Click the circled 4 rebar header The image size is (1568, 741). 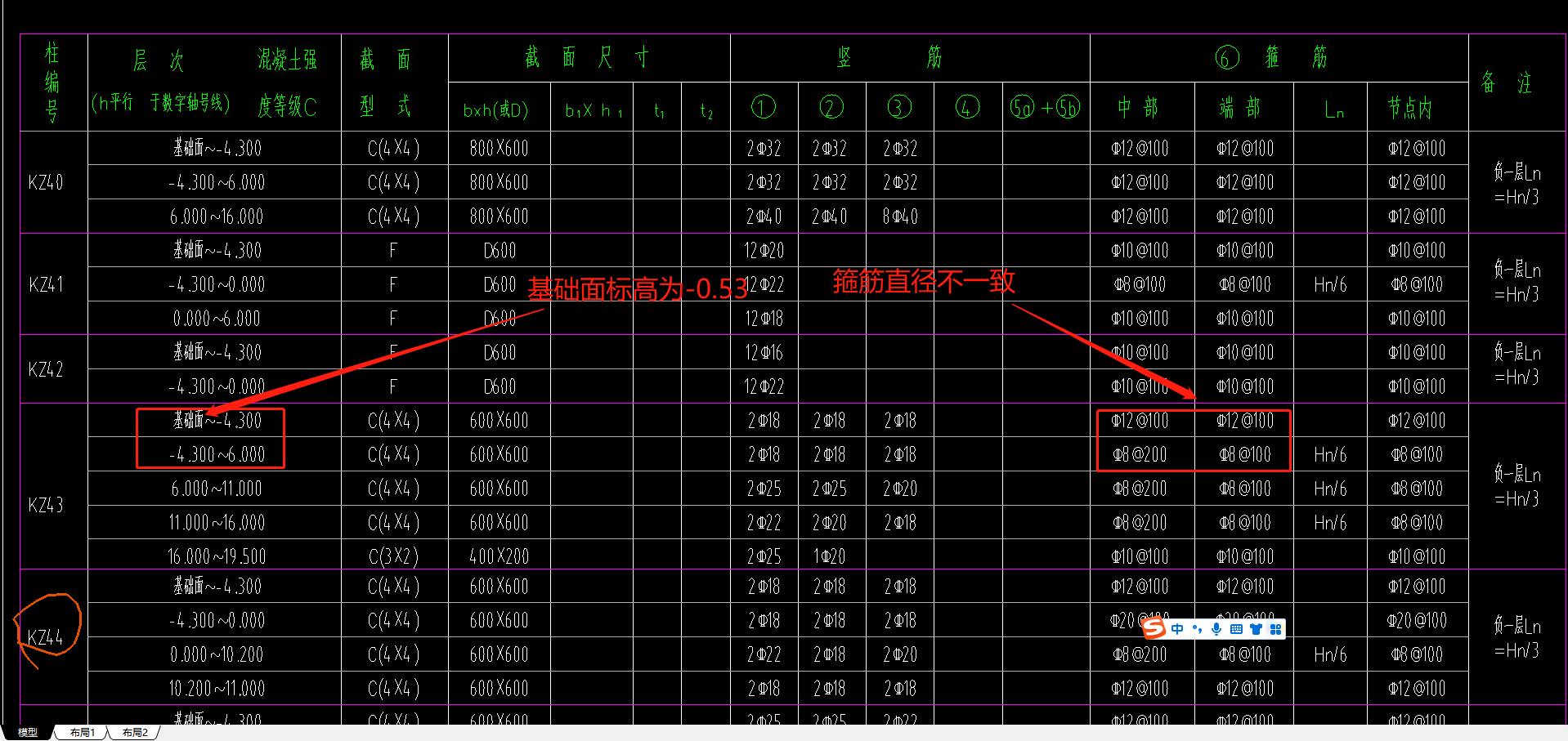pos(967,107)
